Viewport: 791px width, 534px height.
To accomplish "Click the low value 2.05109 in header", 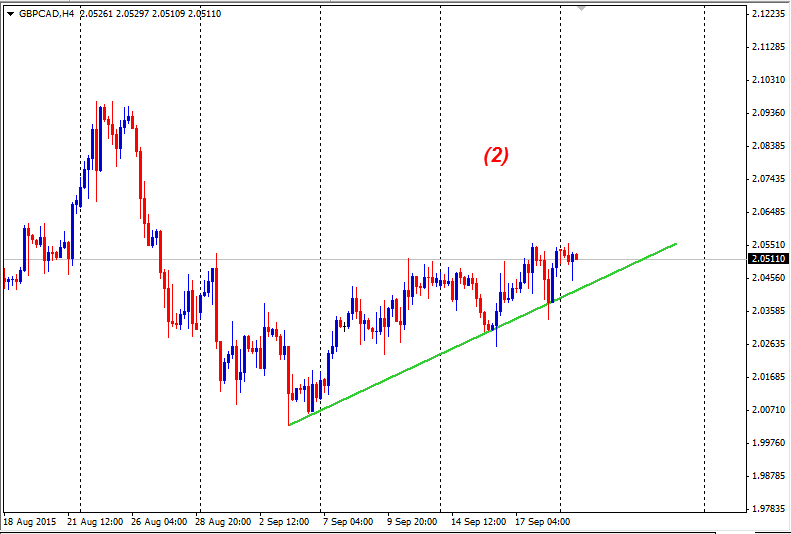I will 168,14.
